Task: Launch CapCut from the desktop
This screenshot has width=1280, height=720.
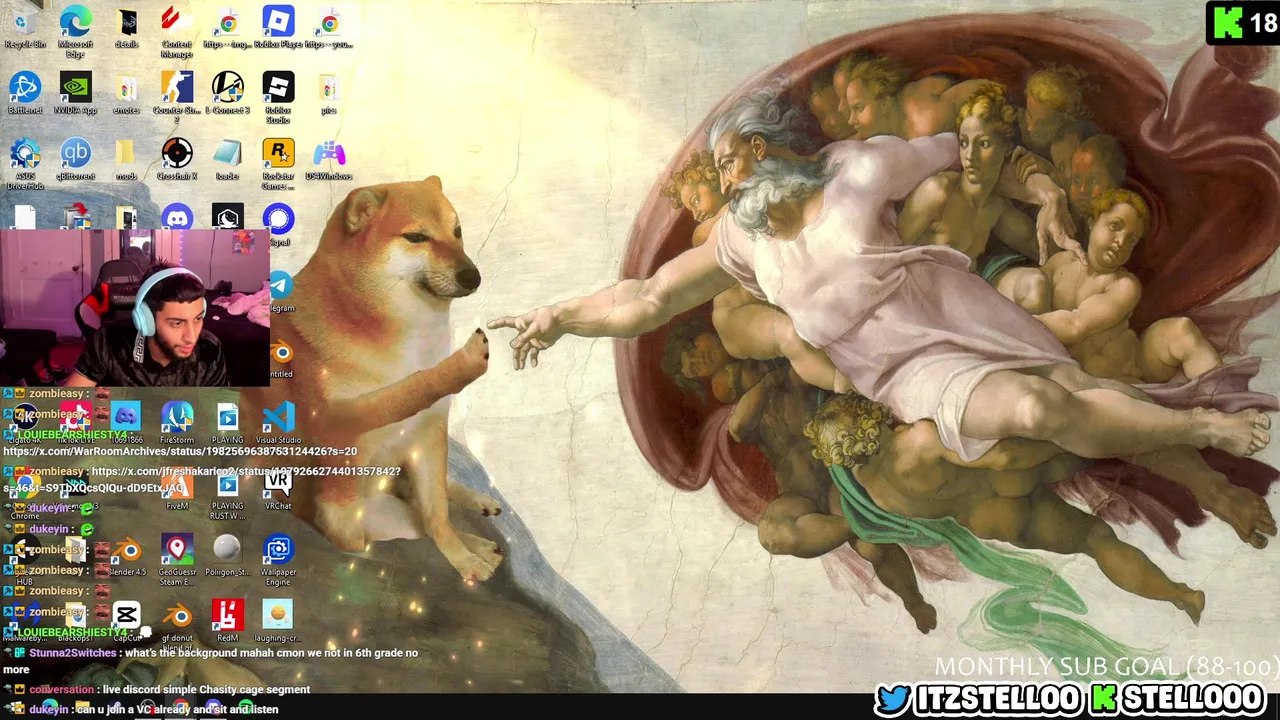Action: click(x=127, y=622)
